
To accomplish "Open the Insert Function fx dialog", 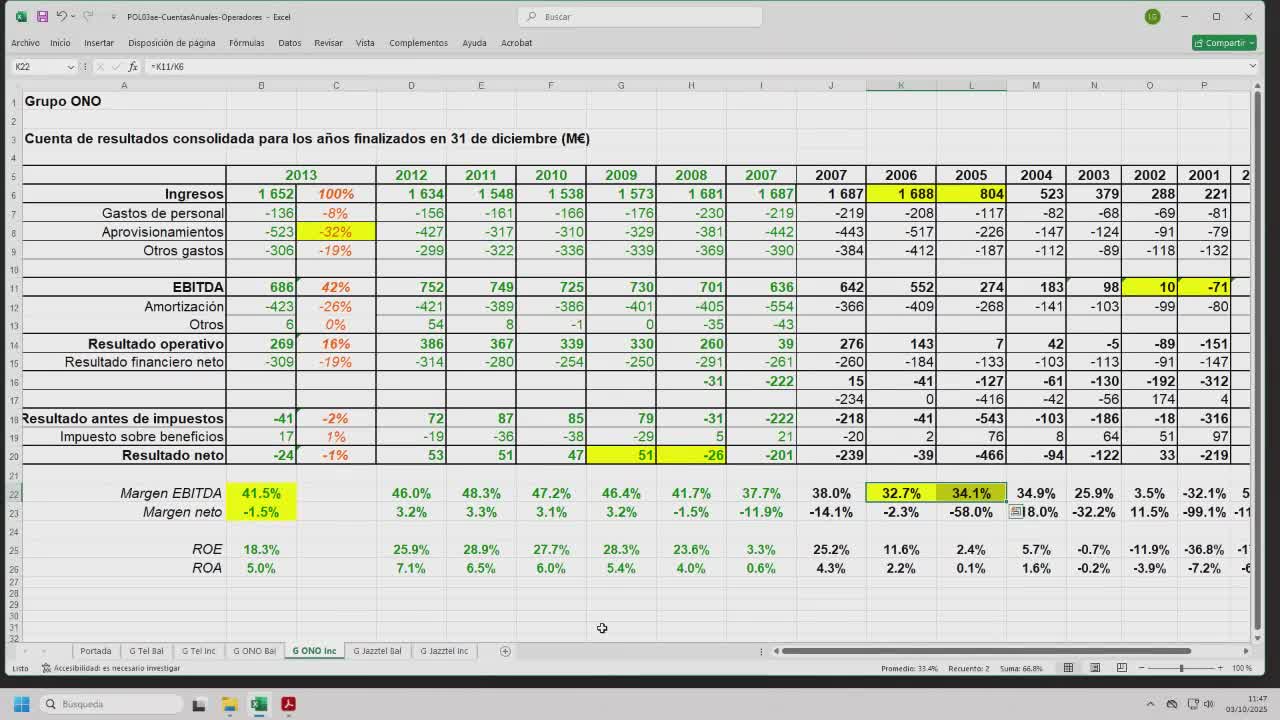I will [133, 67].
